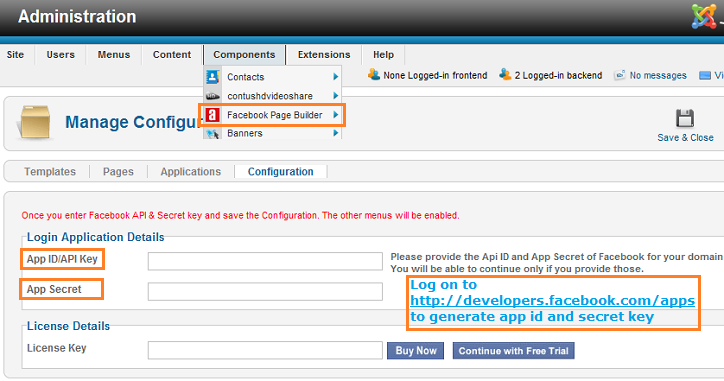
Task: Open the developers.facebook.com/apps link
Action: coord(552,301)
